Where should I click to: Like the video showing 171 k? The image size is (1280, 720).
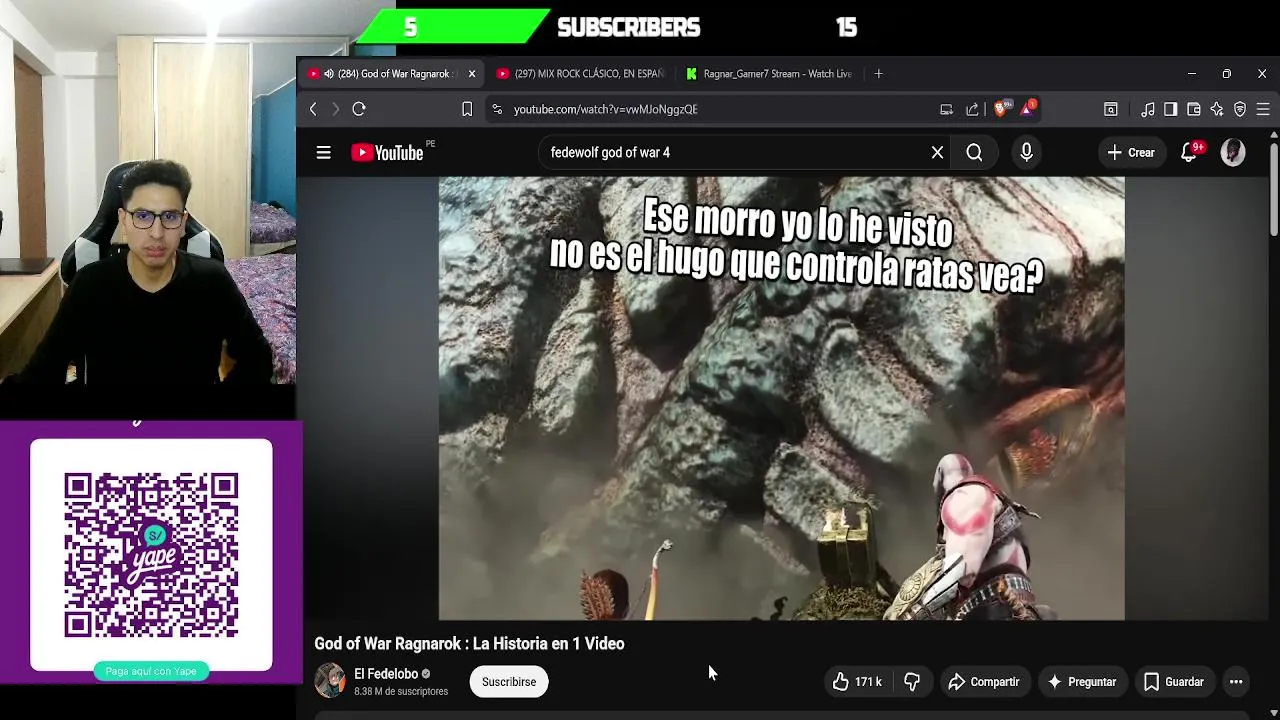coord(857,682)
